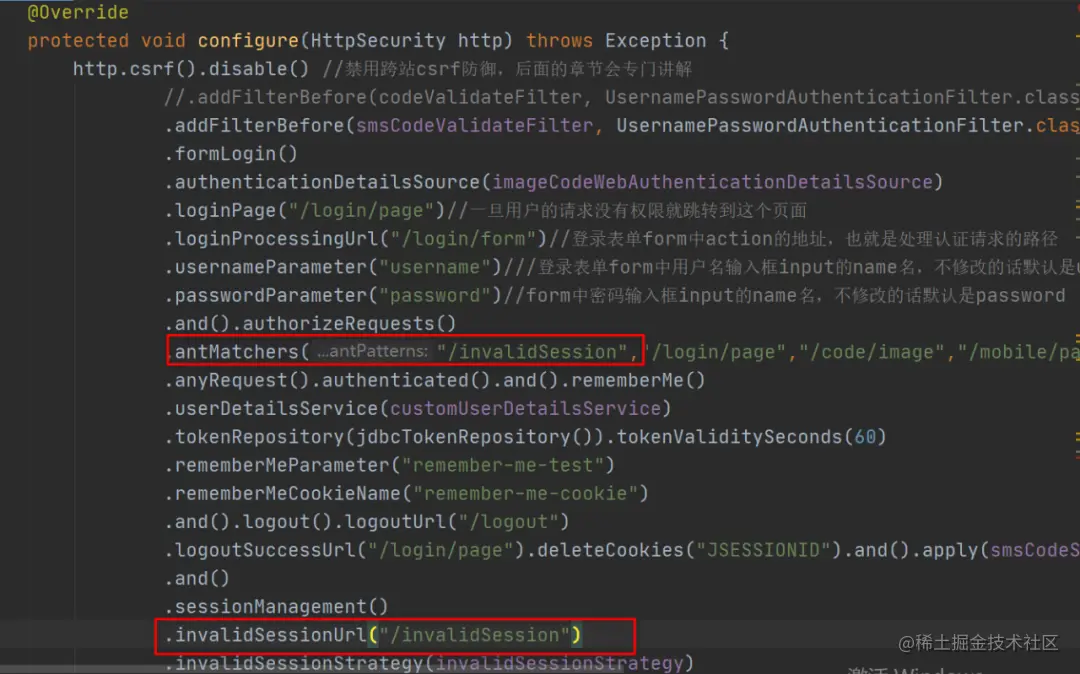Click the logoutUrl method name
Viewport: 1080px width, 674px height.
coord(395,520)
